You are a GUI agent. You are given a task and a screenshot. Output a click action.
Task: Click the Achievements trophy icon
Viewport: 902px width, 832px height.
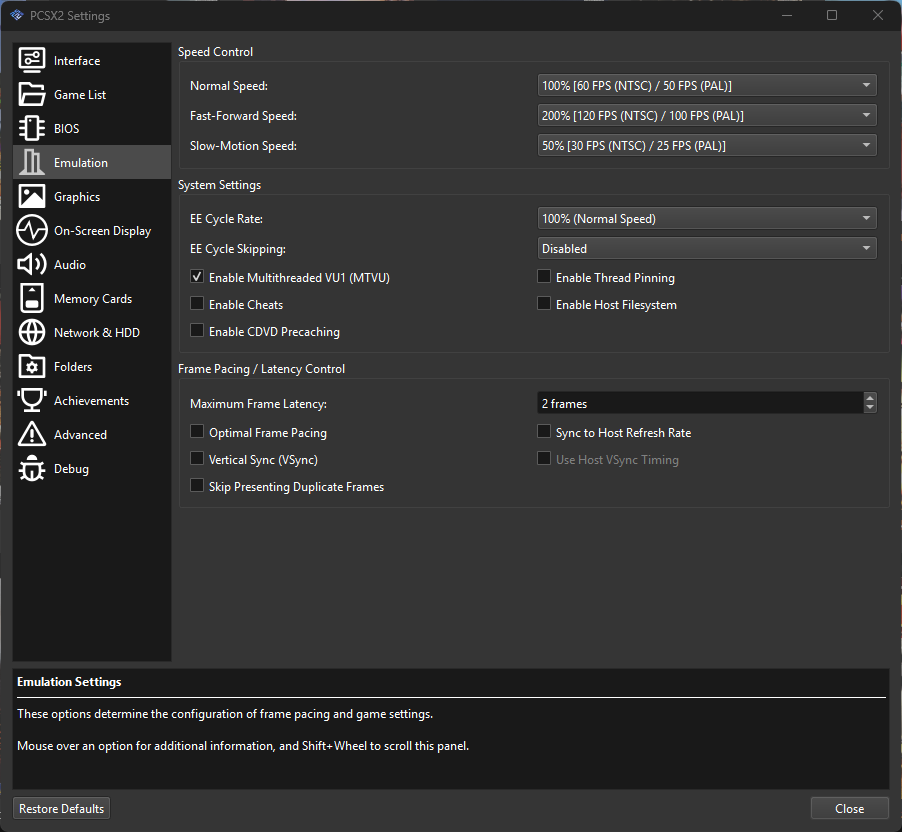(x=32, y=400)
